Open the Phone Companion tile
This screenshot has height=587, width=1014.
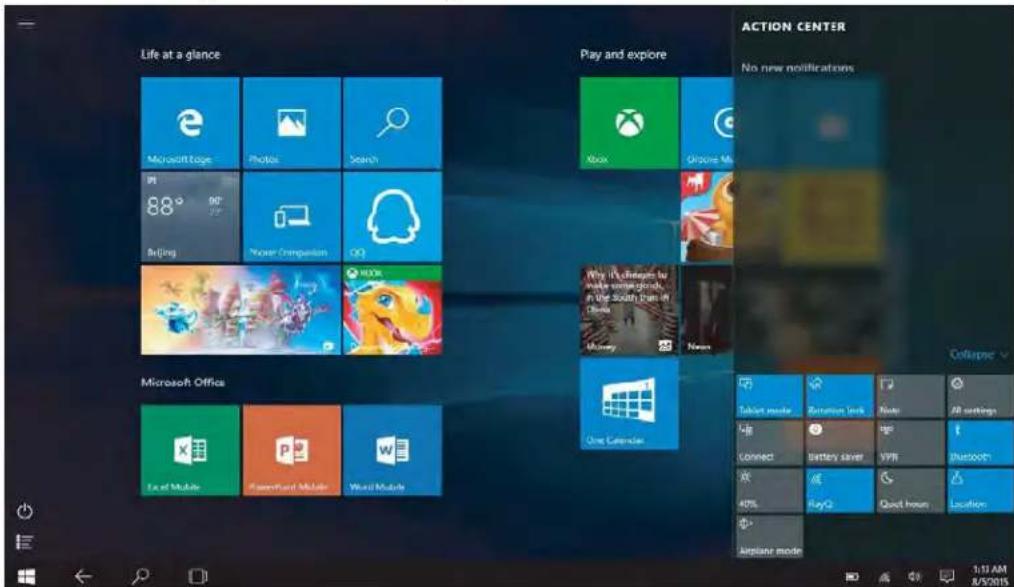coord(291,216)
